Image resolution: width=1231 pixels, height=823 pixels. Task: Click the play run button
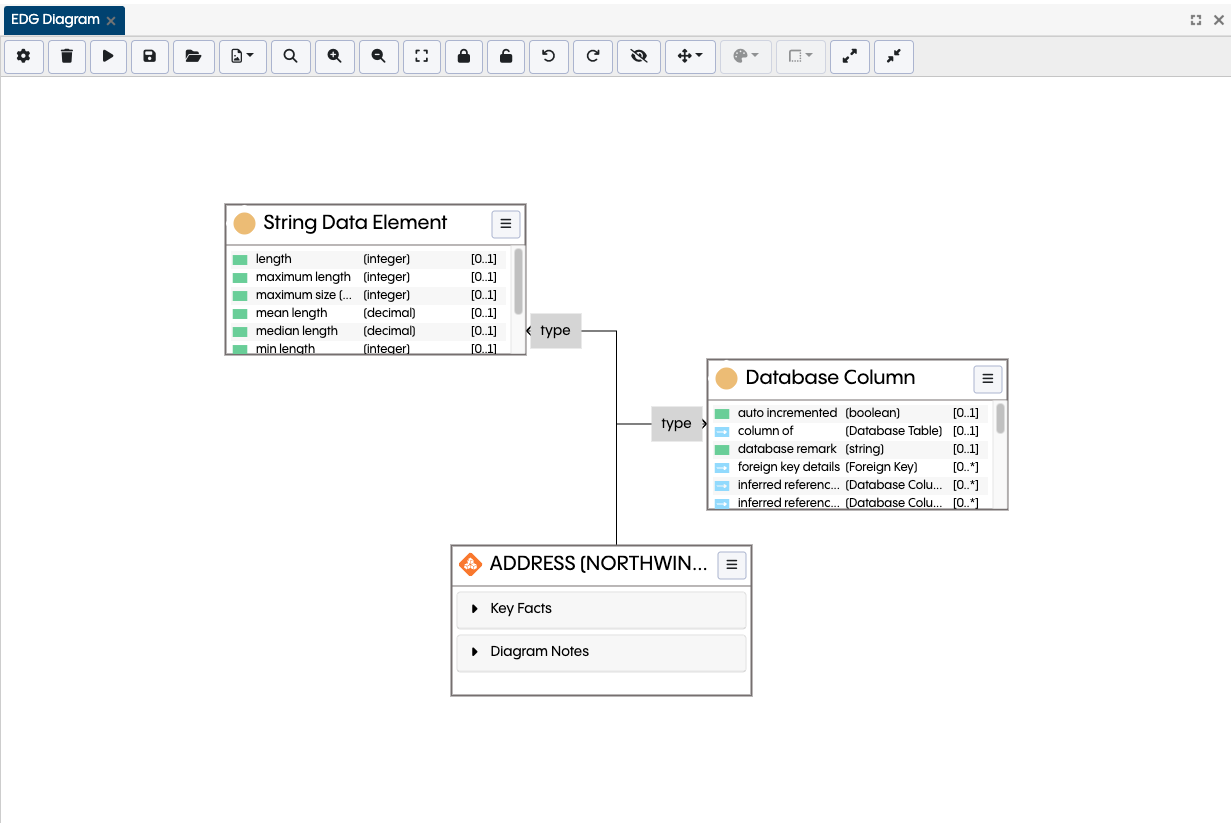(x=108, y=57)
